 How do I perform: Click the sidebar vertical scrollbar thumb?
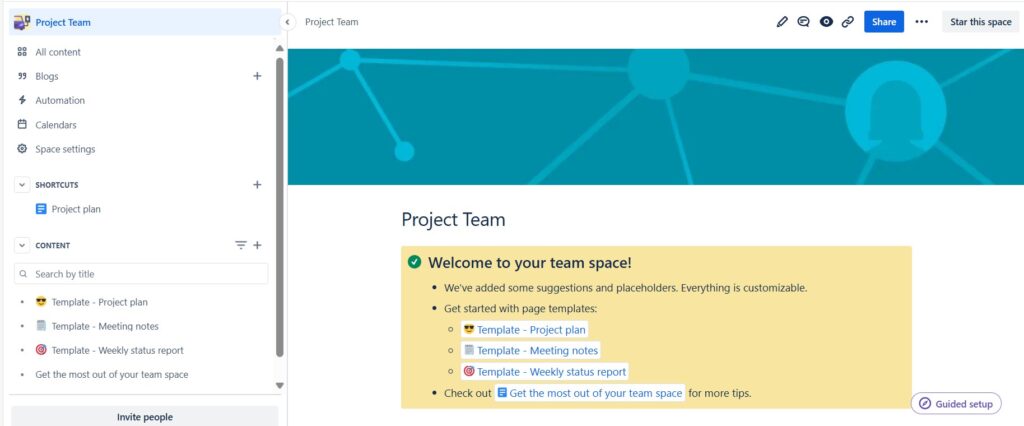pyautogui.click(x=280, y=206)
